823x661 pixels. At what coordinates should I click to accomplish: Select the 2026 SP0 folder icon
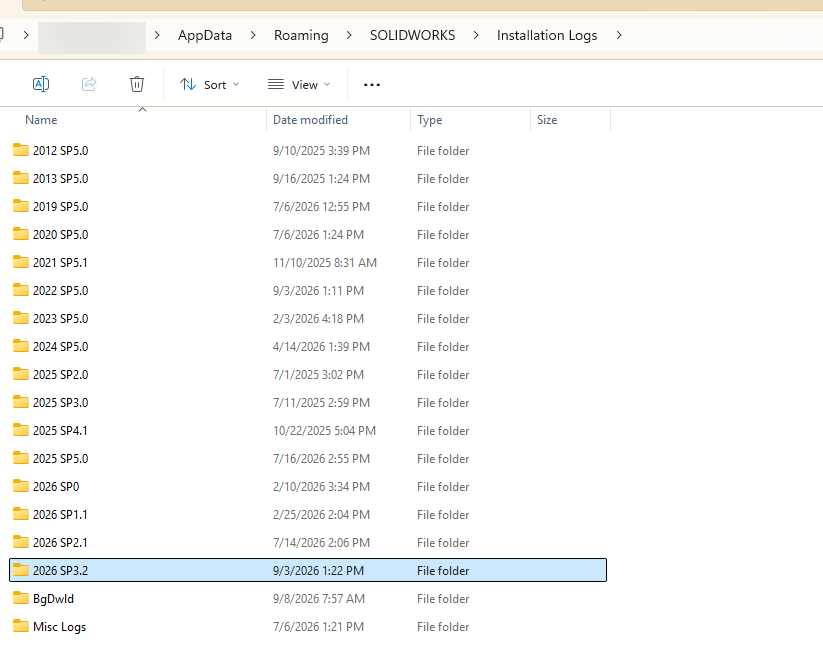(21, 486)
